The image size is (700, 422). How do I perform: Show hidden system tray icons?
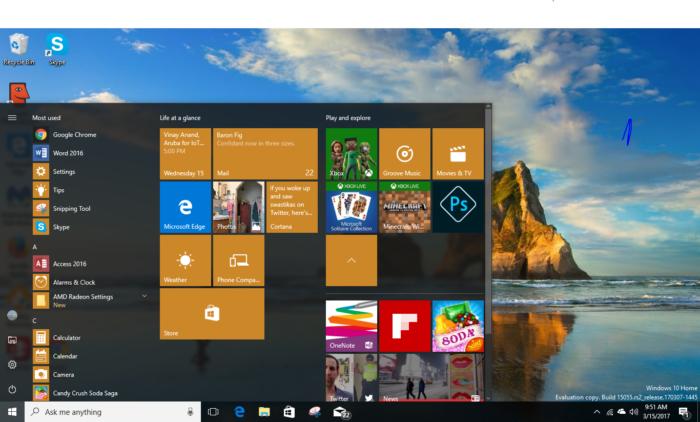click(x=596, y=412)
